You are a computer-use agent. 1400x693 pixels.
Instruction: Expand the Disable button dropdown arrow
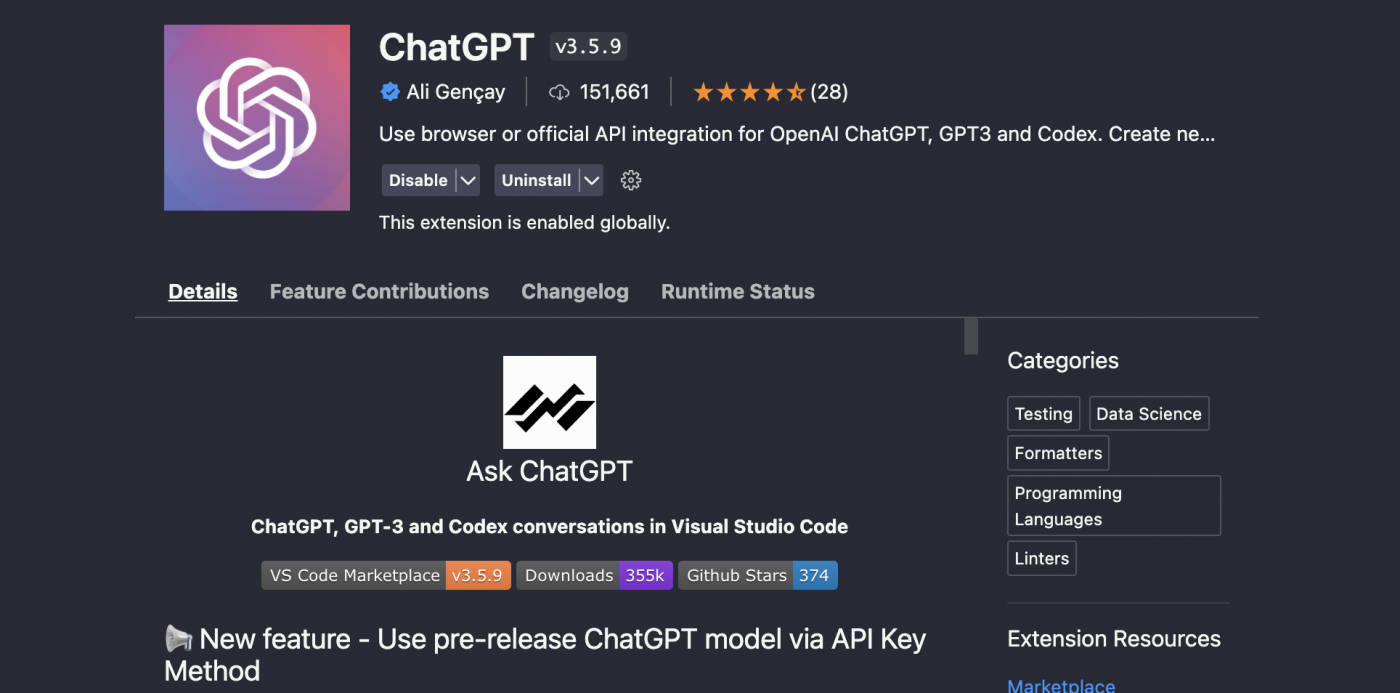468,180
